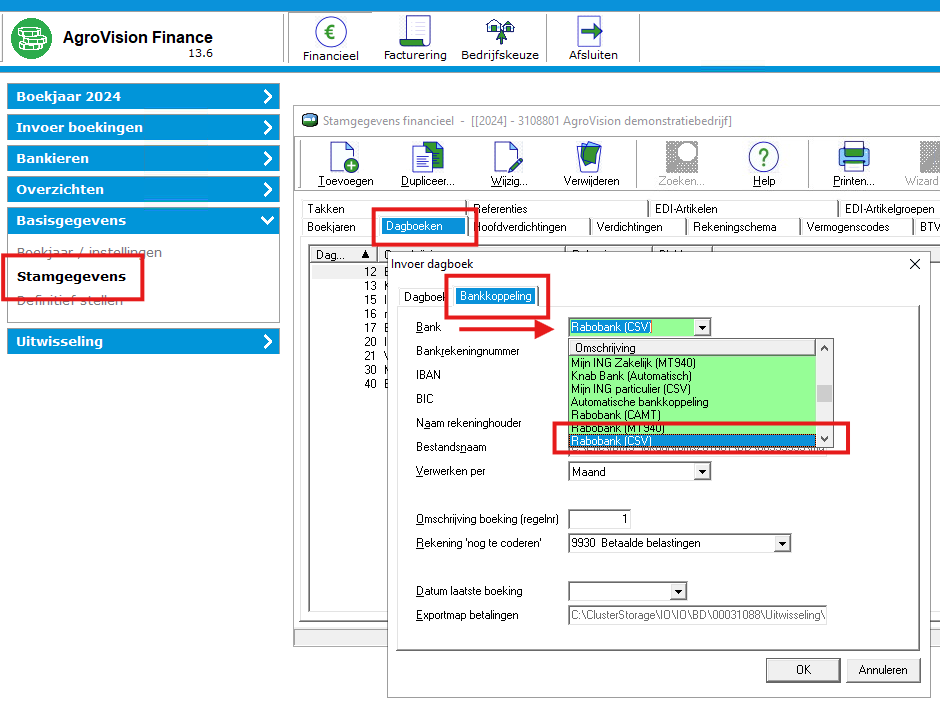Select Stamgegevens in the sidebar
The width and height of the screenshot is (940, 711).
click(x=71, y=276)
